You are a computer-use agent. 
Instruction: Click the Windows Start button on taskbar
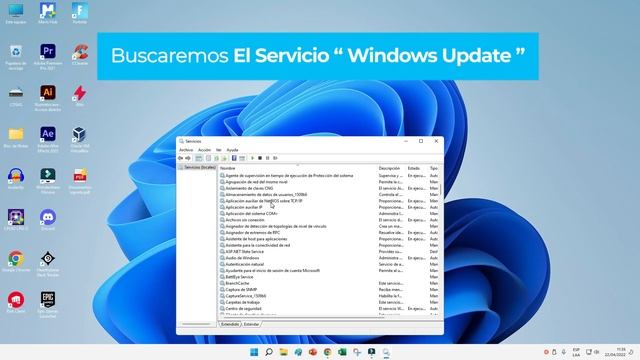pyautogui.click(x=254, y=352)
